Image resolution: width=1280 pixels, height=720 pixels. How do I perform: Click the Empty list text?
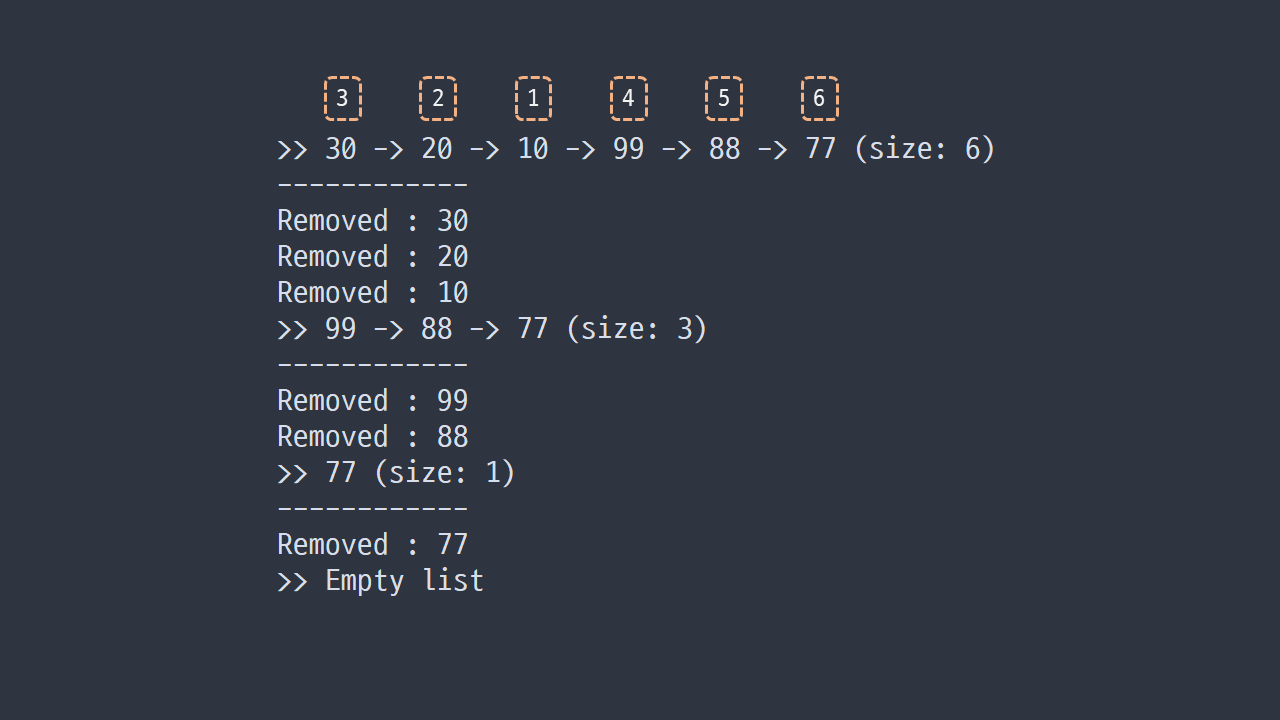coord(405,581)
